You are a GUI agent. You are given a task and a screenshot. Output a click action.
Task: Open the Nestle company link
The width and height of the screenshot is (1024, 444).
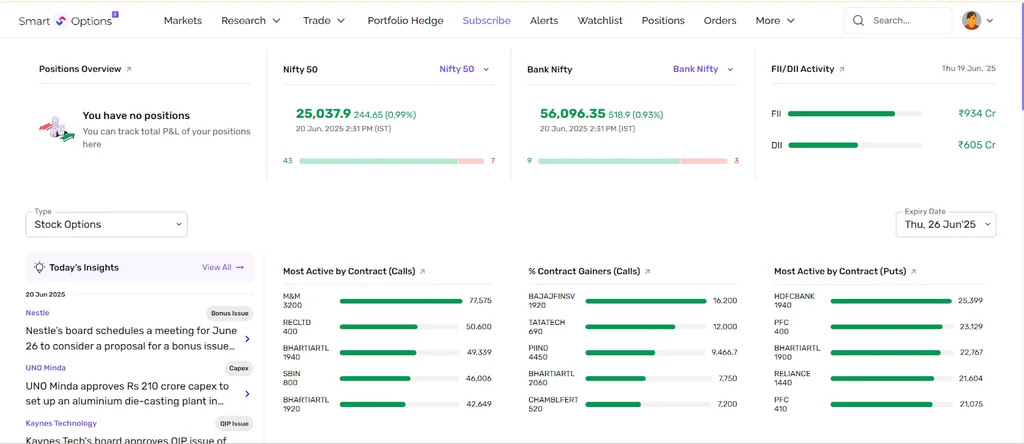point(37,313)
